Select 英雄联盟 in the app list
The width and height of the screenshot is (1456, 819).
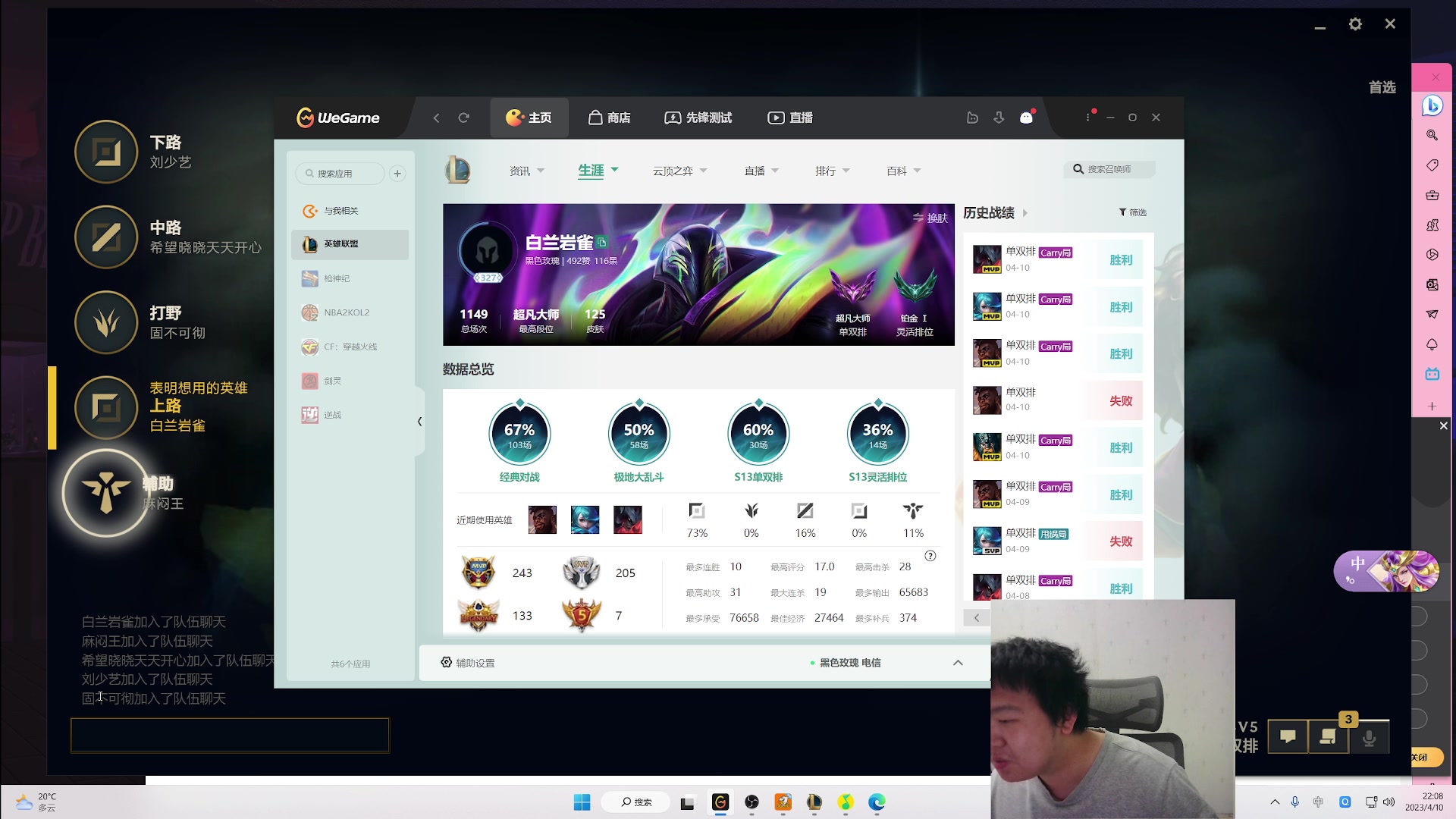point(350,244)
